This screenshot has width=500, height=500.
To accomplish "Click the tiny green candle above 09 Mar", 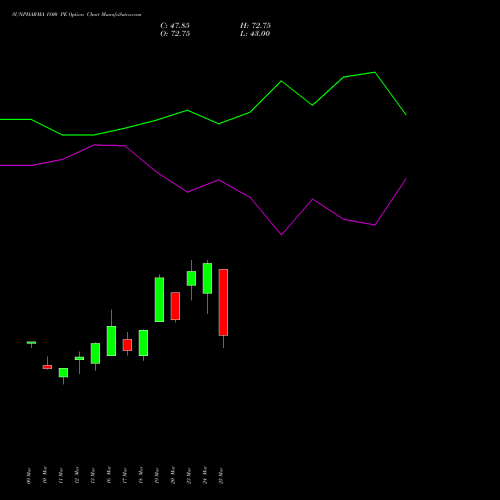I will [x=31, y=342].
